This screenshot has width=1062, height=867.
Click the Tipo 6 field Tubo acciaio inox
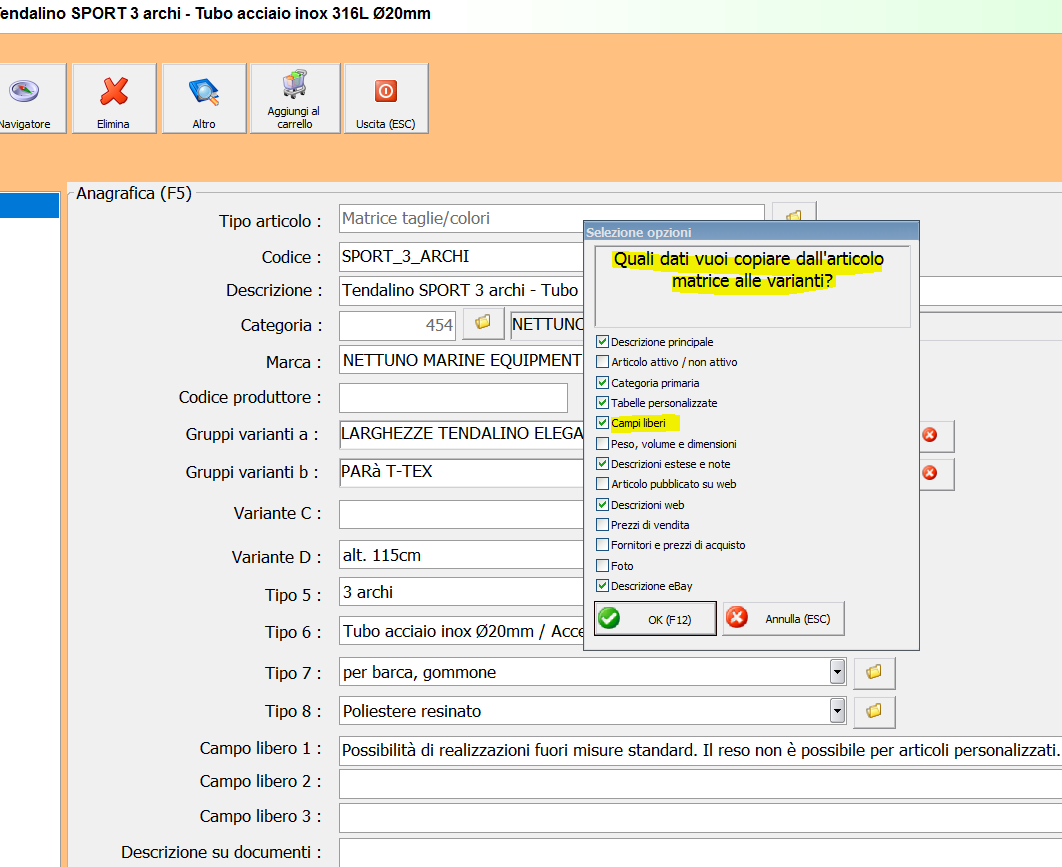(461, 631)
